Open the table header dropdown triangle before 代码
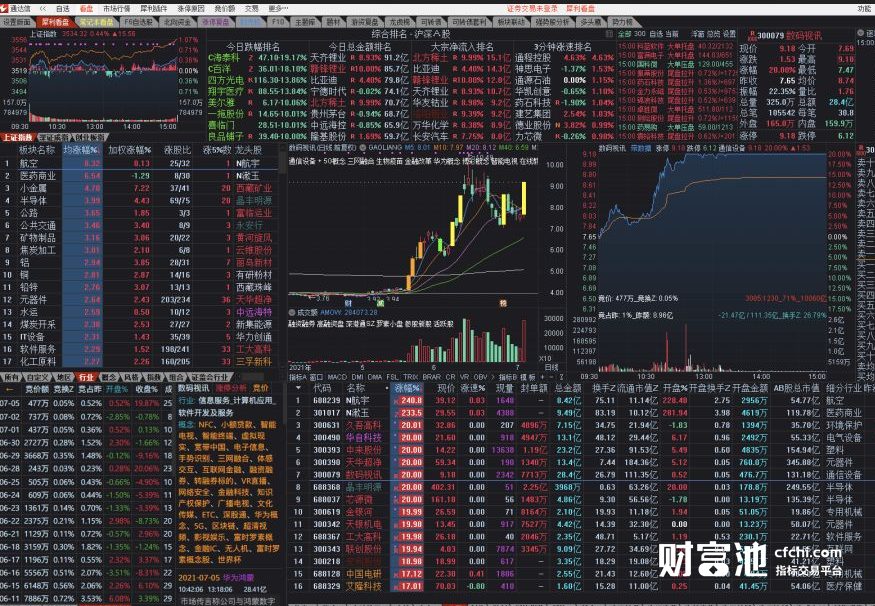This screenshot has width=875, height=606. click(299, 388)
